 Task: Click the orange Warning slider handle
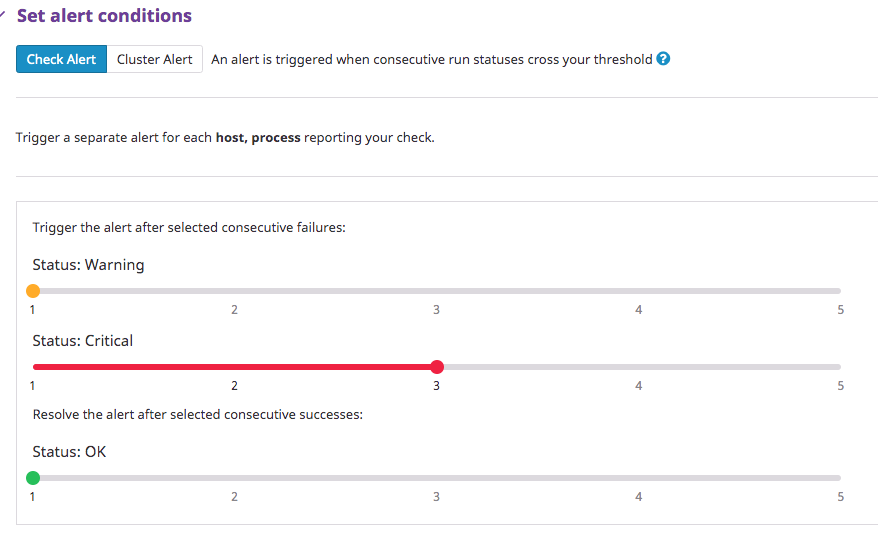pyautogui.click(x=33, y=291)
